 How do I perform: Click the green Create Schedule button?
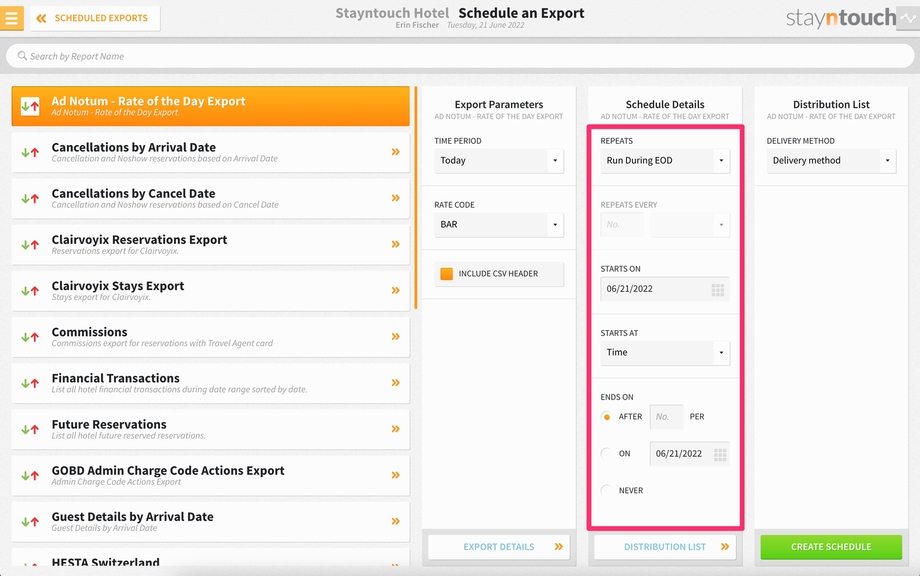tap(831, 547)
